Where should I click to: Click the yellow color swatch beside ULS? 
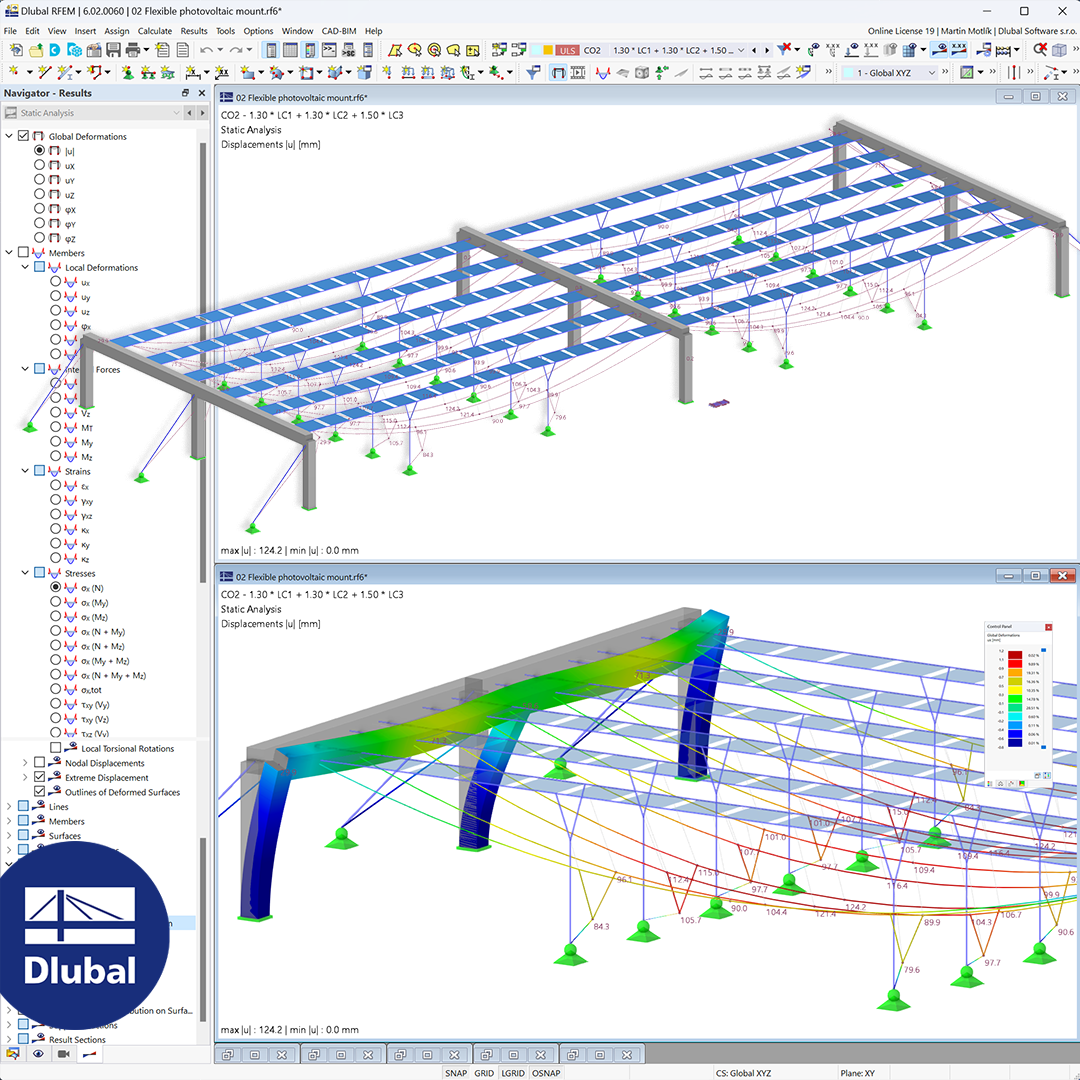pyautogui.click(x=548, y=50)
